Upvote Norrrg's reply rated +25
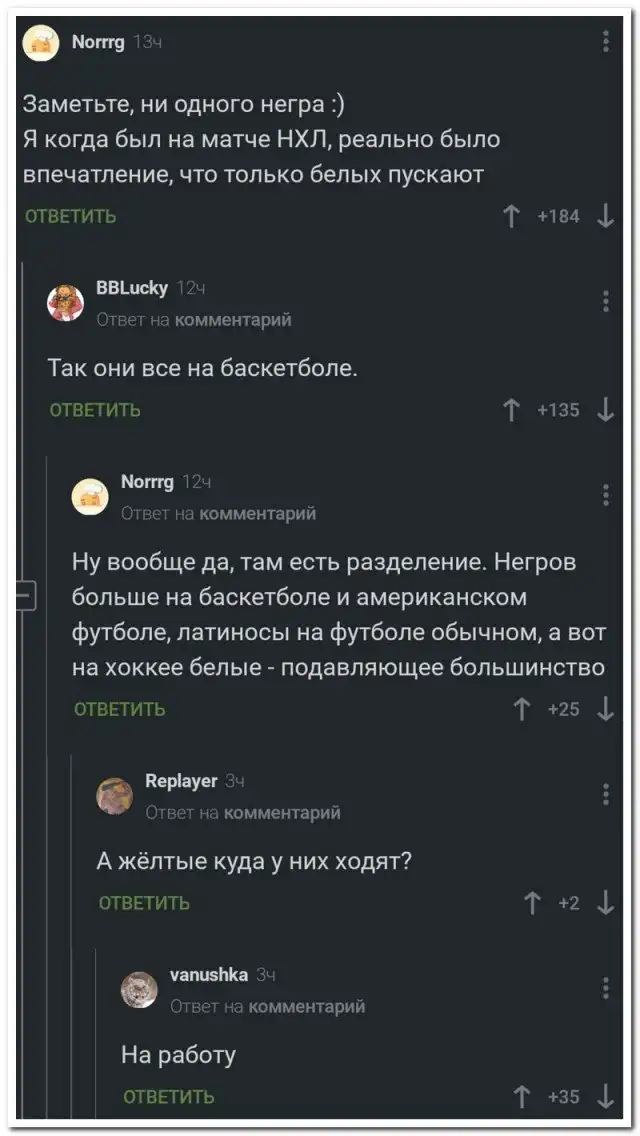The width and height of the screenshot is (640, 1136). point(522,709)
